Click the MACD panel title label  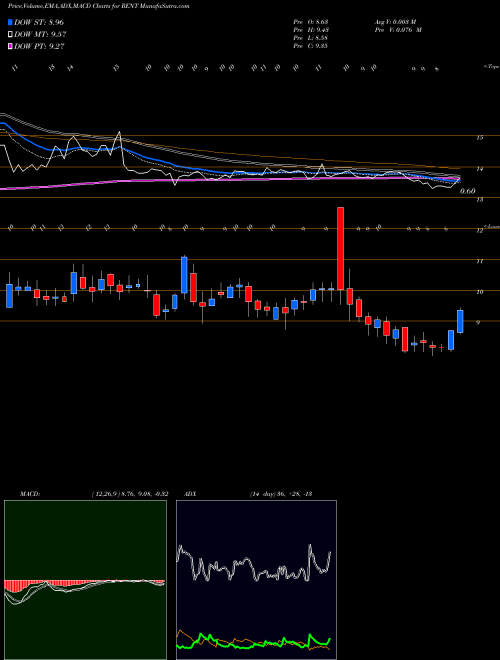[29, 494]
